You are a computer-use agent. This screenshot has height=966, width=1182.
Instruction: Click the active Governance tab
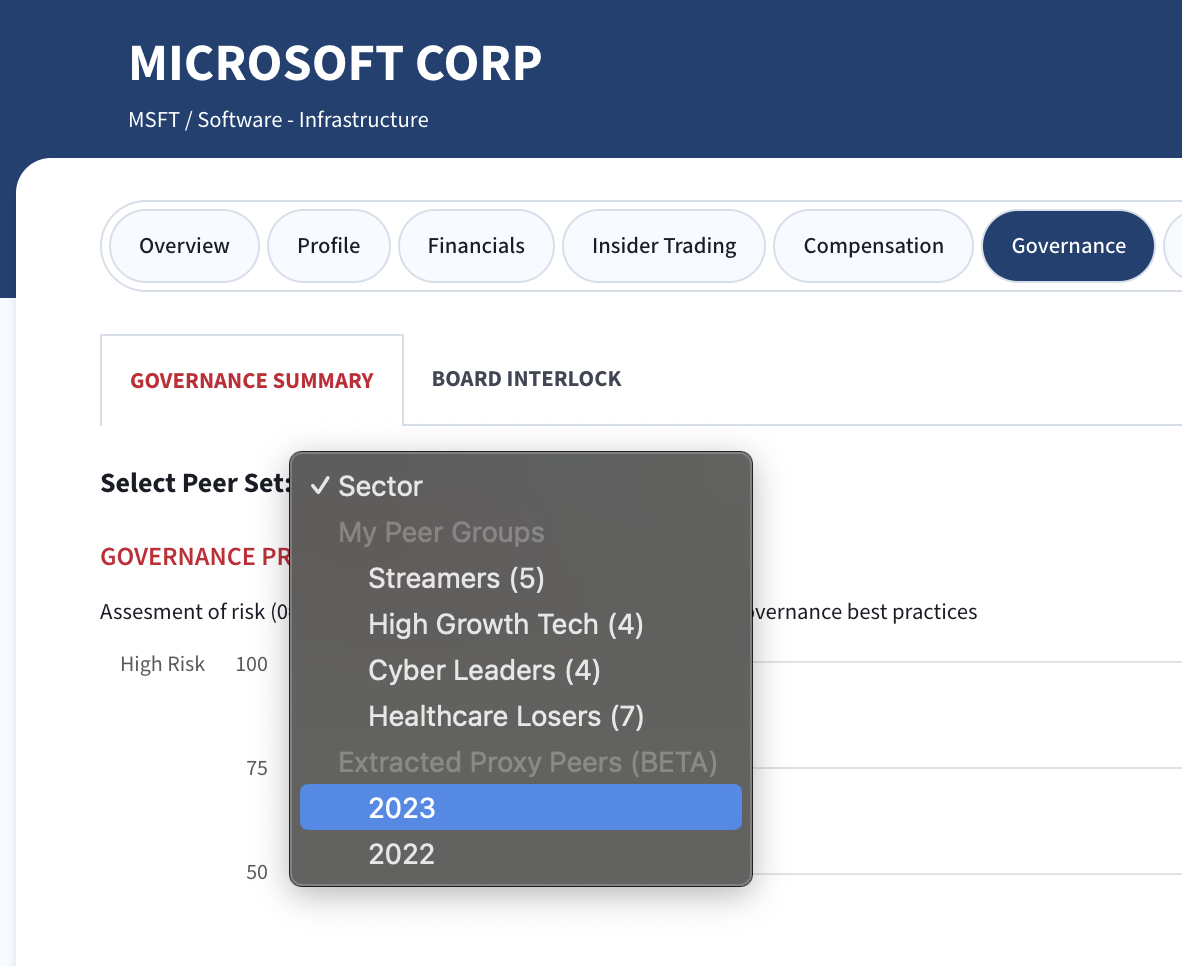point(1068,246)
